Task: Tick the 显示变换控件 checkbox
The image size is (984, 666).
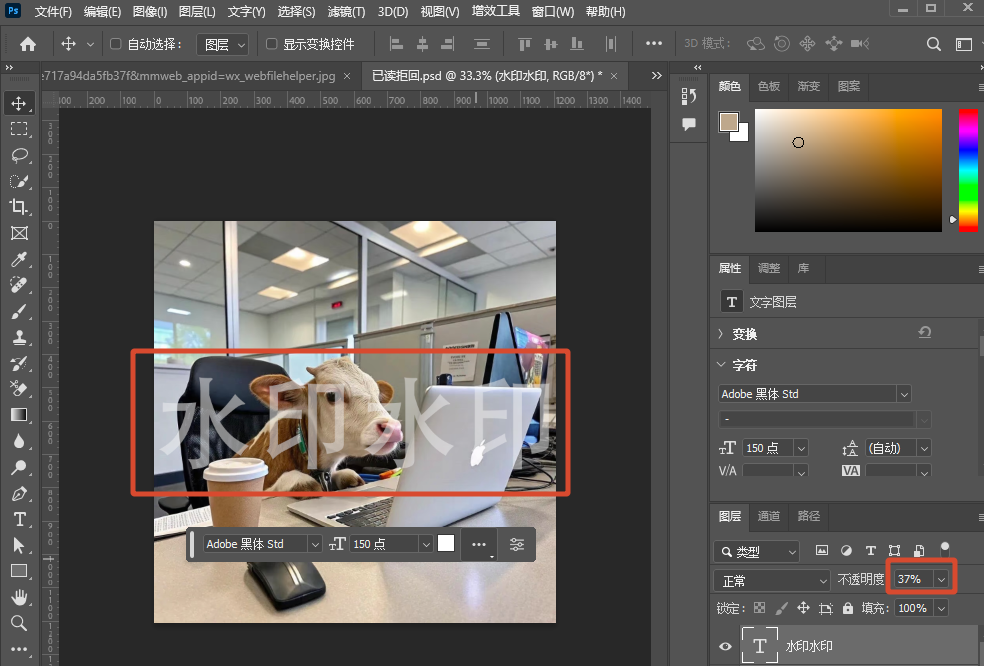Action: (272, 44)
